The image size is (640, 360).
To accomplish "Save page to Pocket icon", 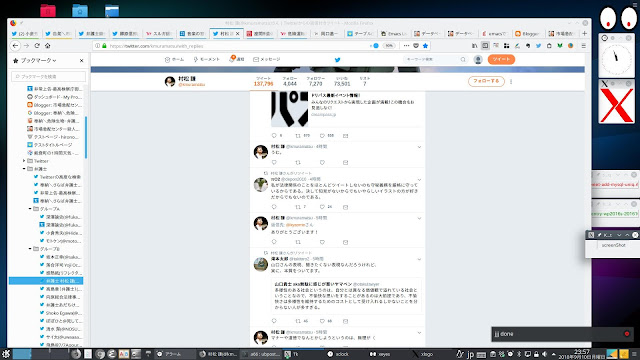I will (416, 46).
